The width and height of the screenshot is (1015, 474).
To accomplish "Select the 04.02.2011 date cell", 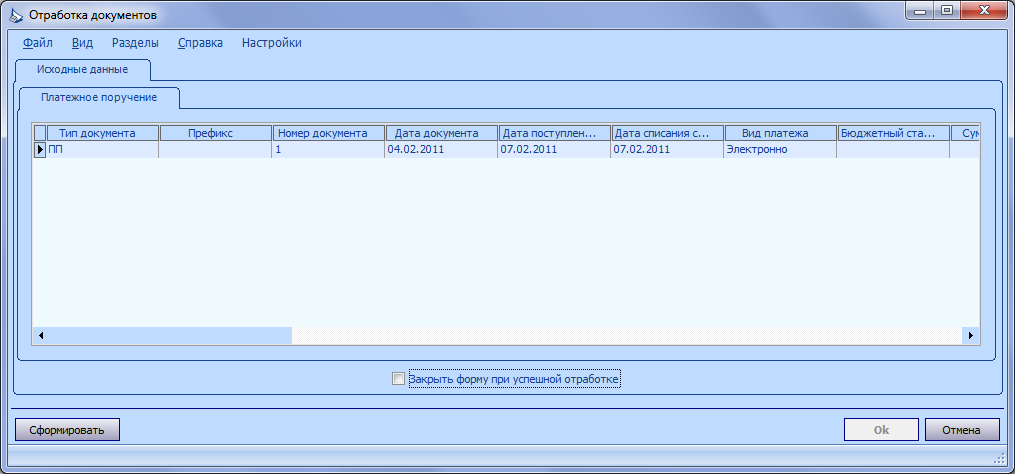I will [x=441, y=150].
